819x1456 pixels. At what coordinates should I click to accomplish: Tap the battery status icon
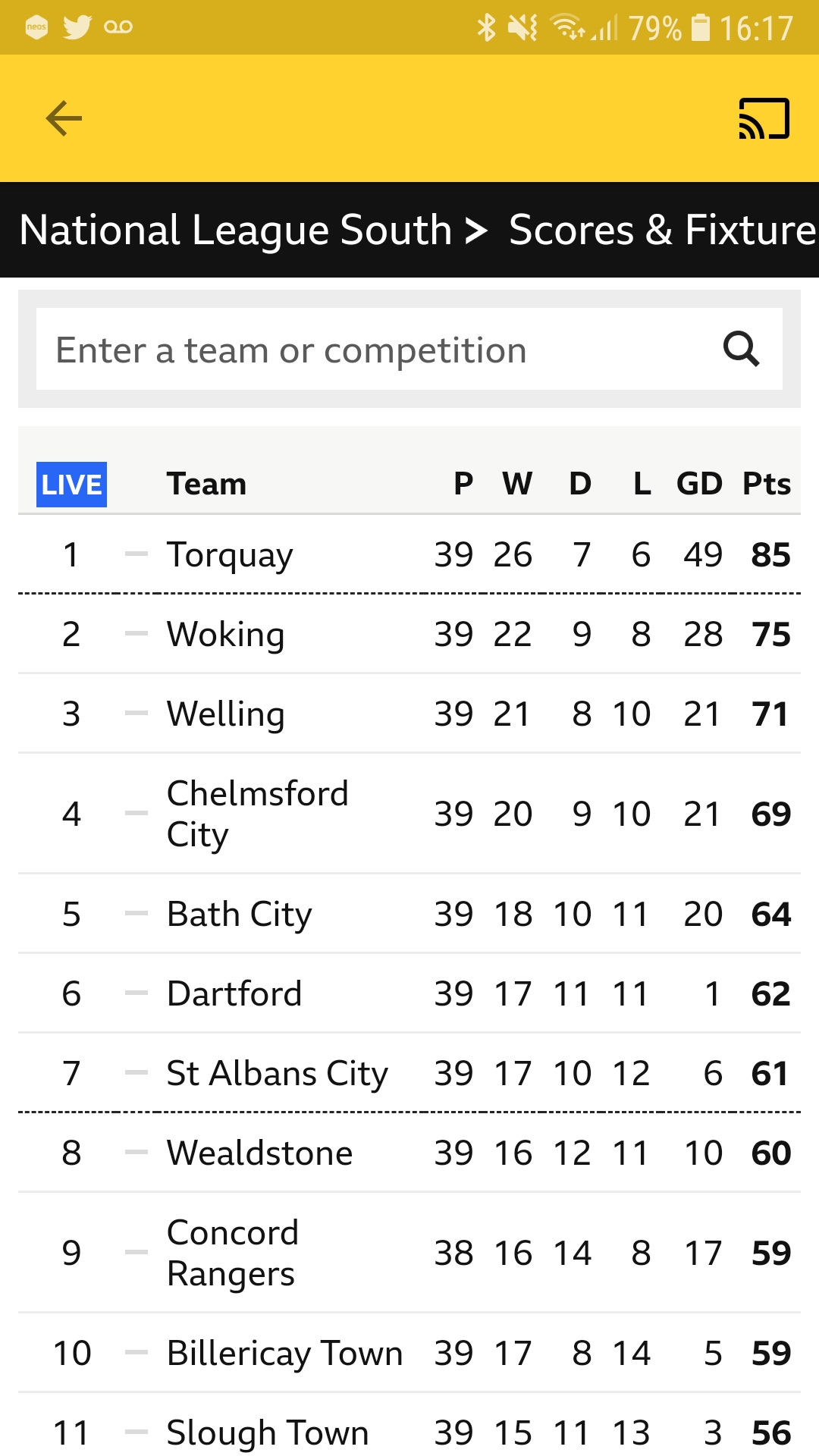coord(701,28)
